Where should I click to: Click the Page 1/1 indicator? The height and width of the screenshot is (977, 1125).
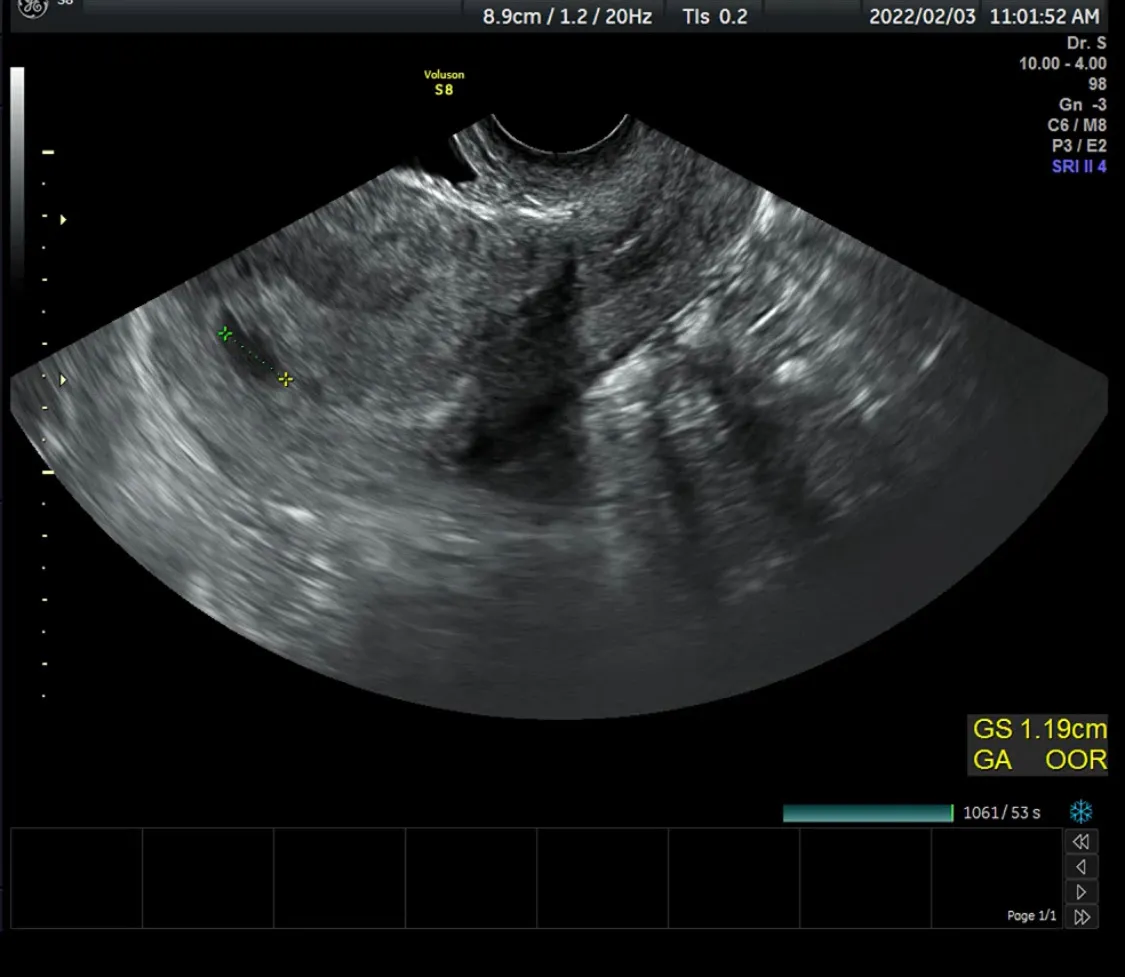1031,916
